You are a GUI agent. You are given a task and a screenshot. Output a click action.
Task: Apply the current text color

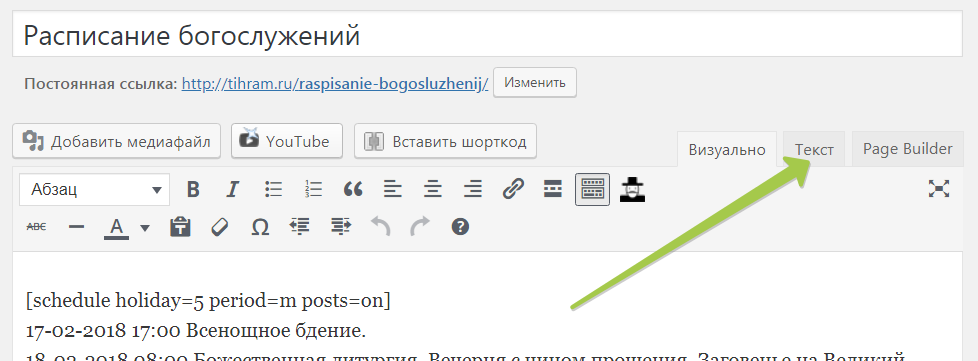point(116,228)
